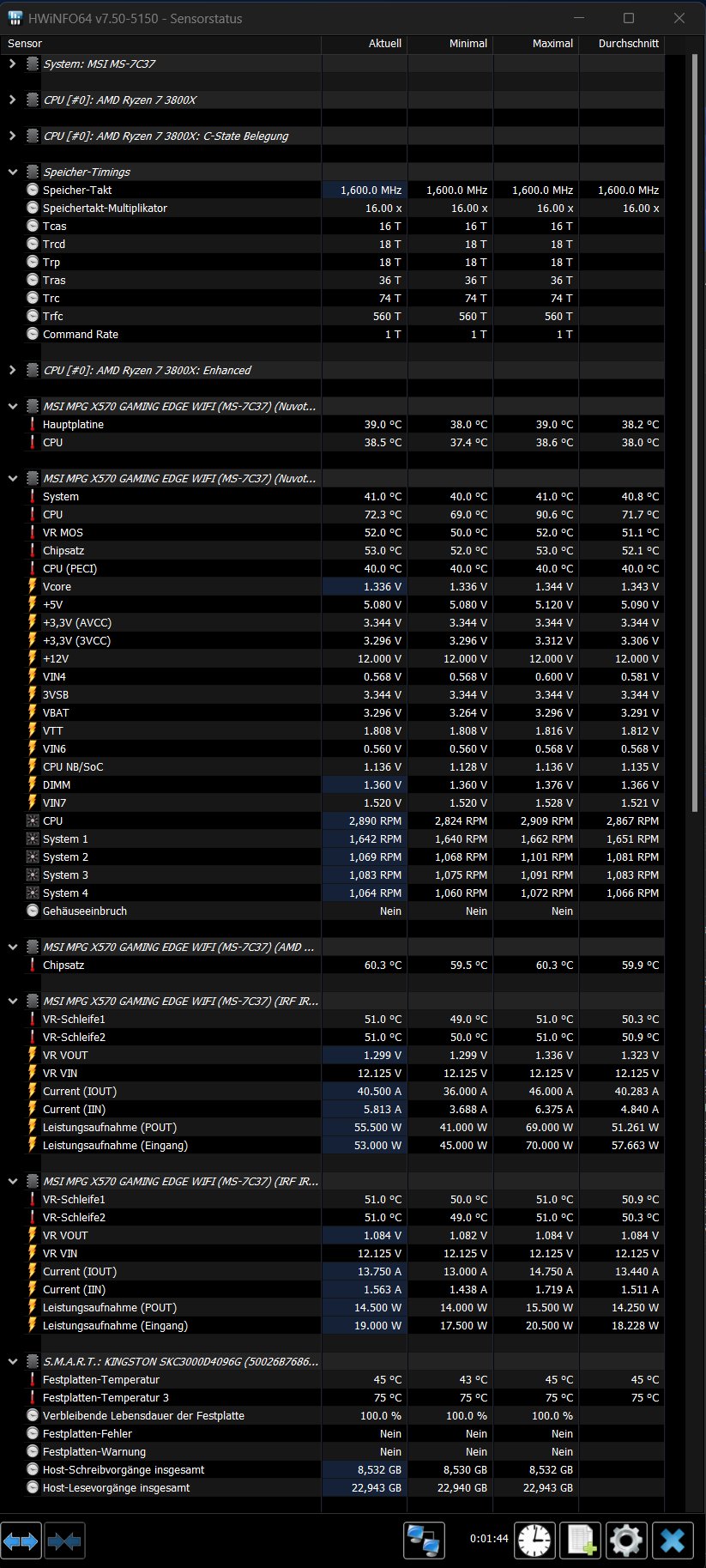Close sensors with the blue X button
The width and height of the screenshot is (706, 1568).
click(673, 1541)
